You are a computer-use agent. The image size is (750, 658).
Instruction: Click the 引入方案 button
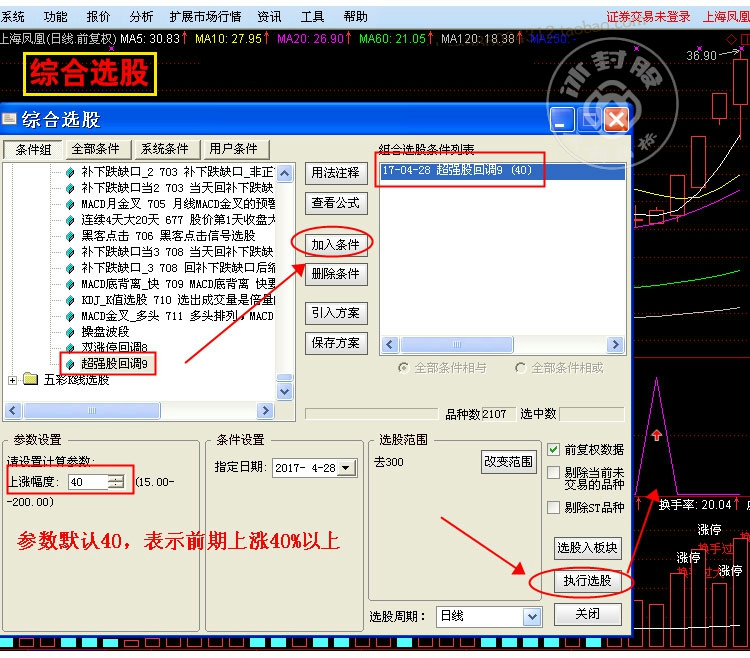336,313
